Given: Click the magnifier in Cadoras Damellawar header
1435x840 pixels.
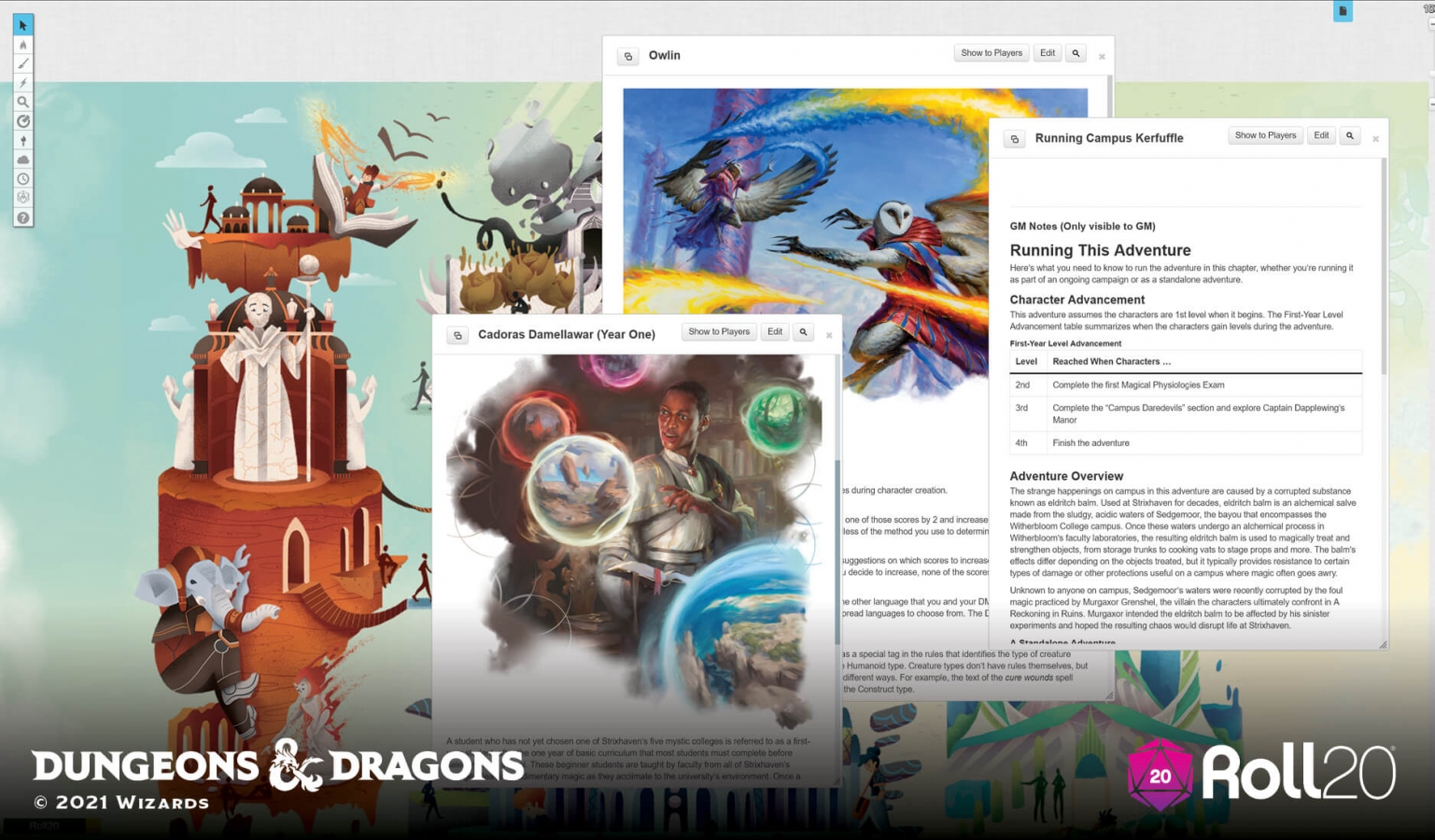Looking at the screenshot, I should [x=803, y=332].
